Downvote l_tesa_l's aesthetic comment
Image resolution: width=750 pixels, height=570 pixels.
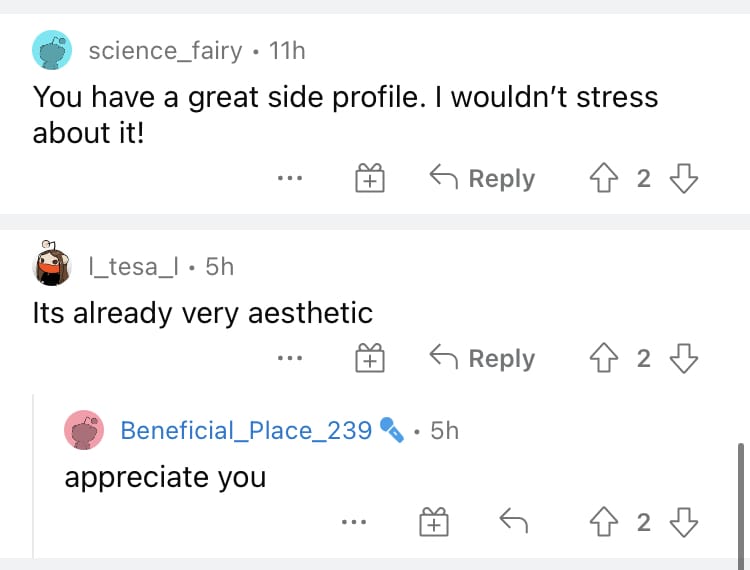(682, 358)
